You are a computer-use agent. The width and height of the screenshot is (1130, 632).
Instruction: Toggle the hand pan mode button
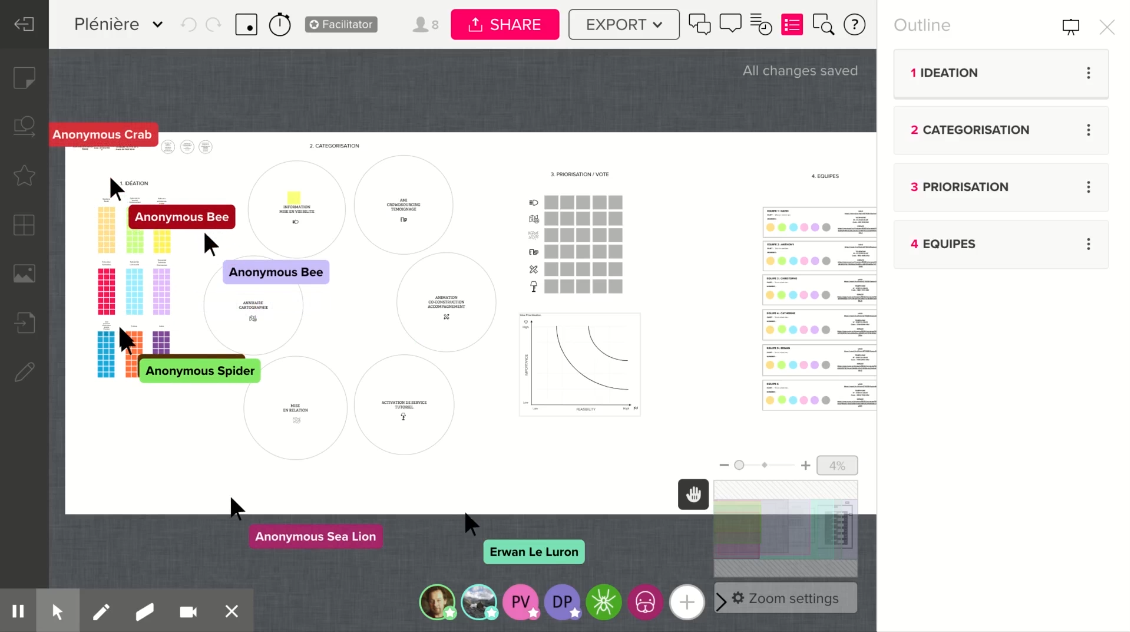coord(693,494)
